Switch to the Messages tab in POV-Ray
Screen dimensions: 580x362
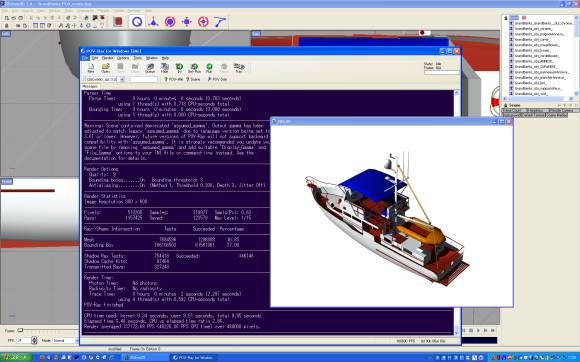coord(90,87)
